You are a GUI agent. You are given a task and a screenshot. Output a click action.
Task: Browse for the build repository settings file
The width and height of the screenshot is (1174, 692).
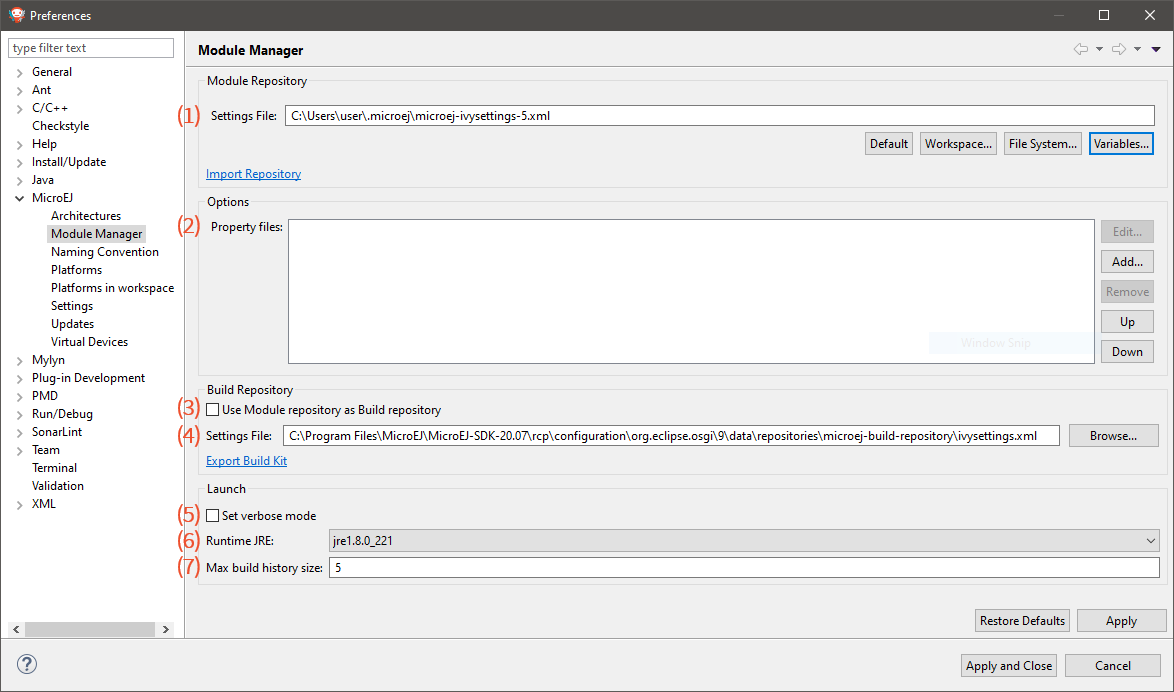[1113, 435]
